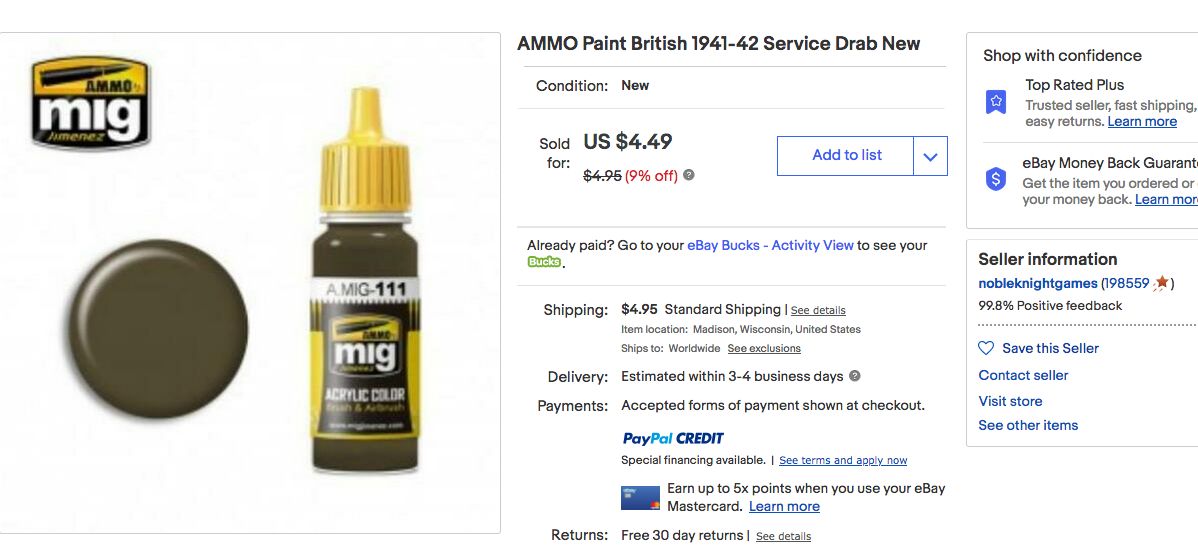1198x555 pixels.
Task: Open the eBay Bucks - Activity View link
Action: [x=770, y=245]
